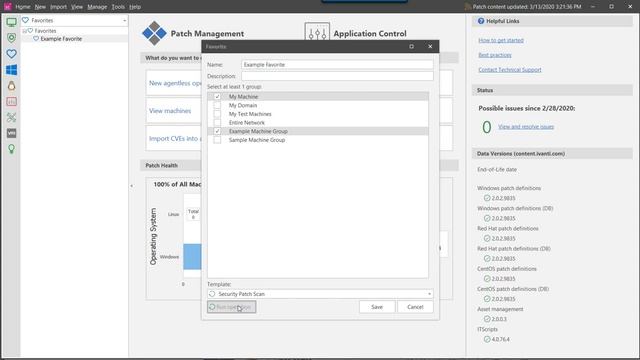Screen dimensions: 640x360
Task: Click the Cancel button in Favorite dialog
Action: click(415, 307)
